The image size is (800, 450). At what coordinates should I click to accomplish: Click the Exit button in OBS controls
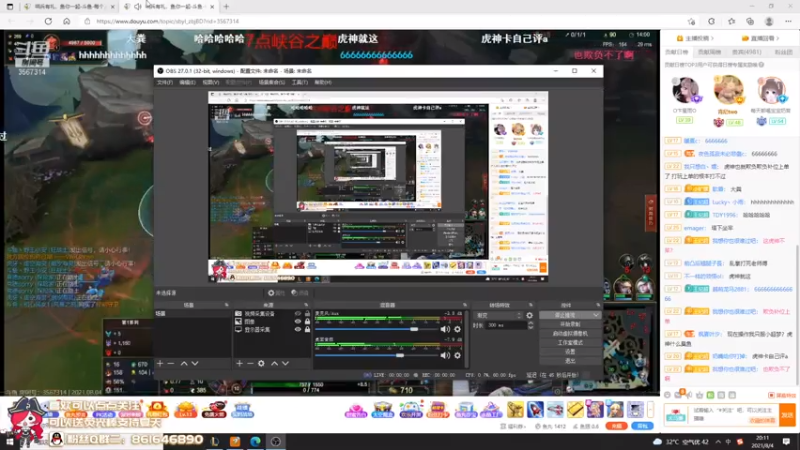570,361
